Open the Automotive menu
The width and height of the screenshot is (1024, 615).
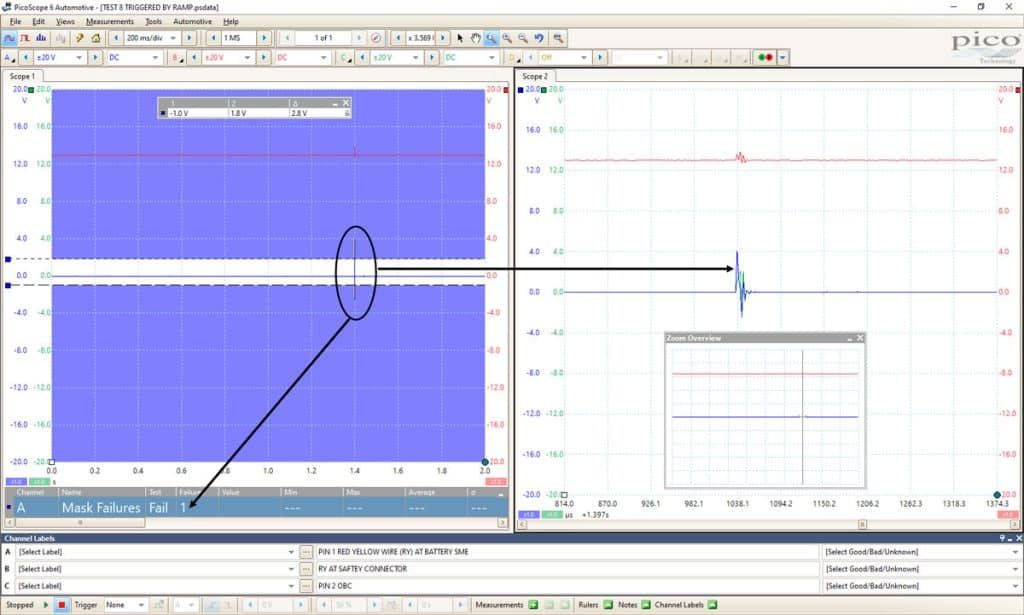click(193, 22)
